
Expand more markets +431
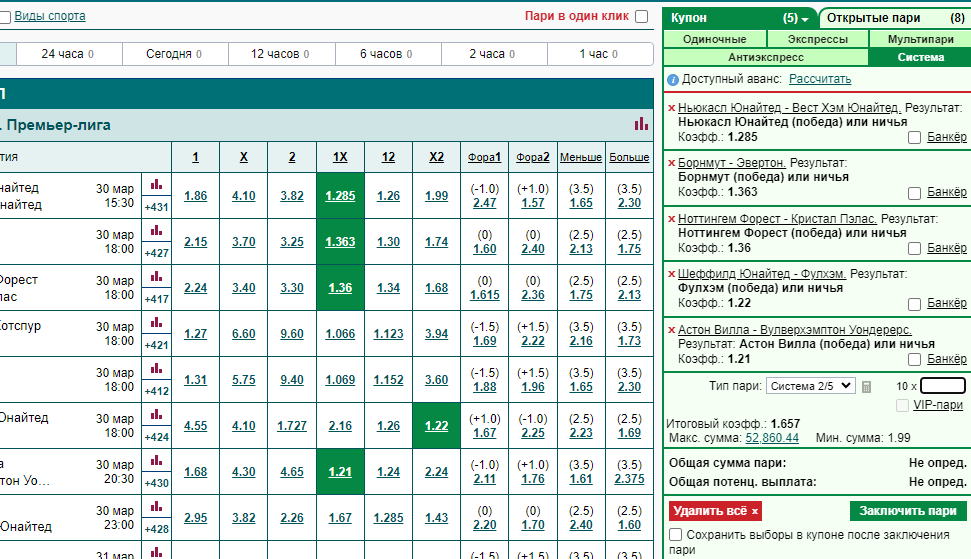point(157,207)
